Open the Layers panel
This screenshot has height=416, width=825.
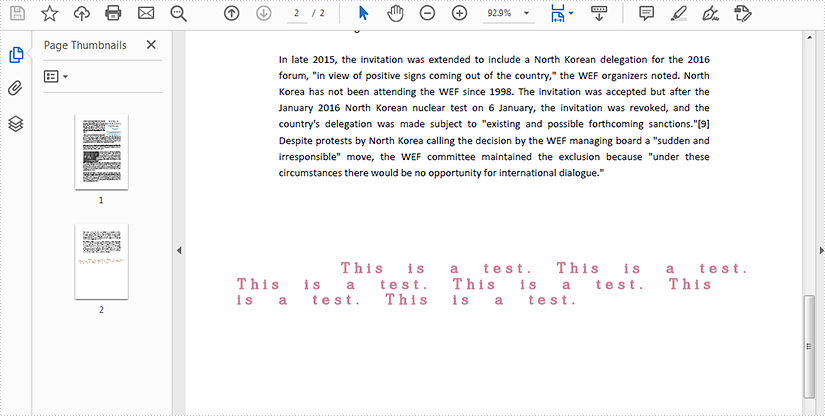[16, 124]
